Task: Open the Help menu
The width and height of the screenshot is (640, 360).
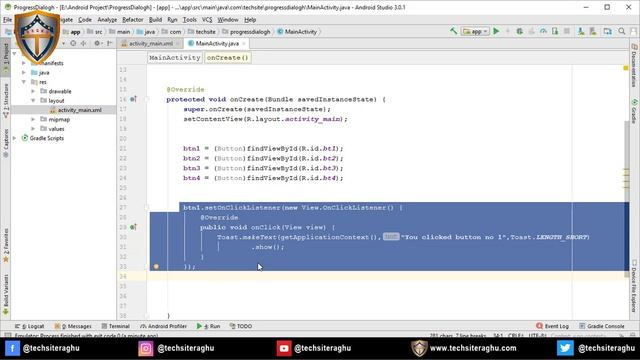Action: pos(250,20)
